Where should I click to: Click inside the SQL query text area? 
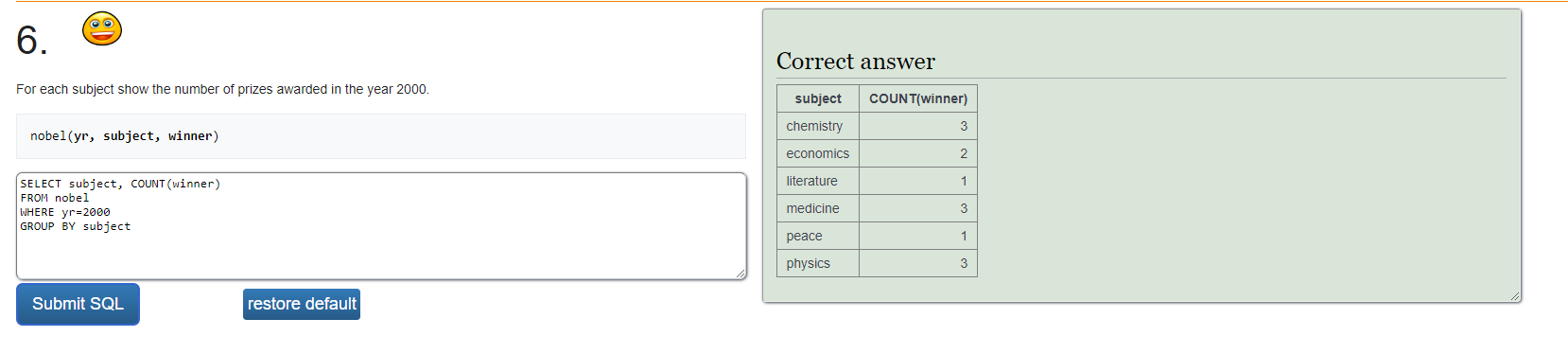click(x=381, y=226)
